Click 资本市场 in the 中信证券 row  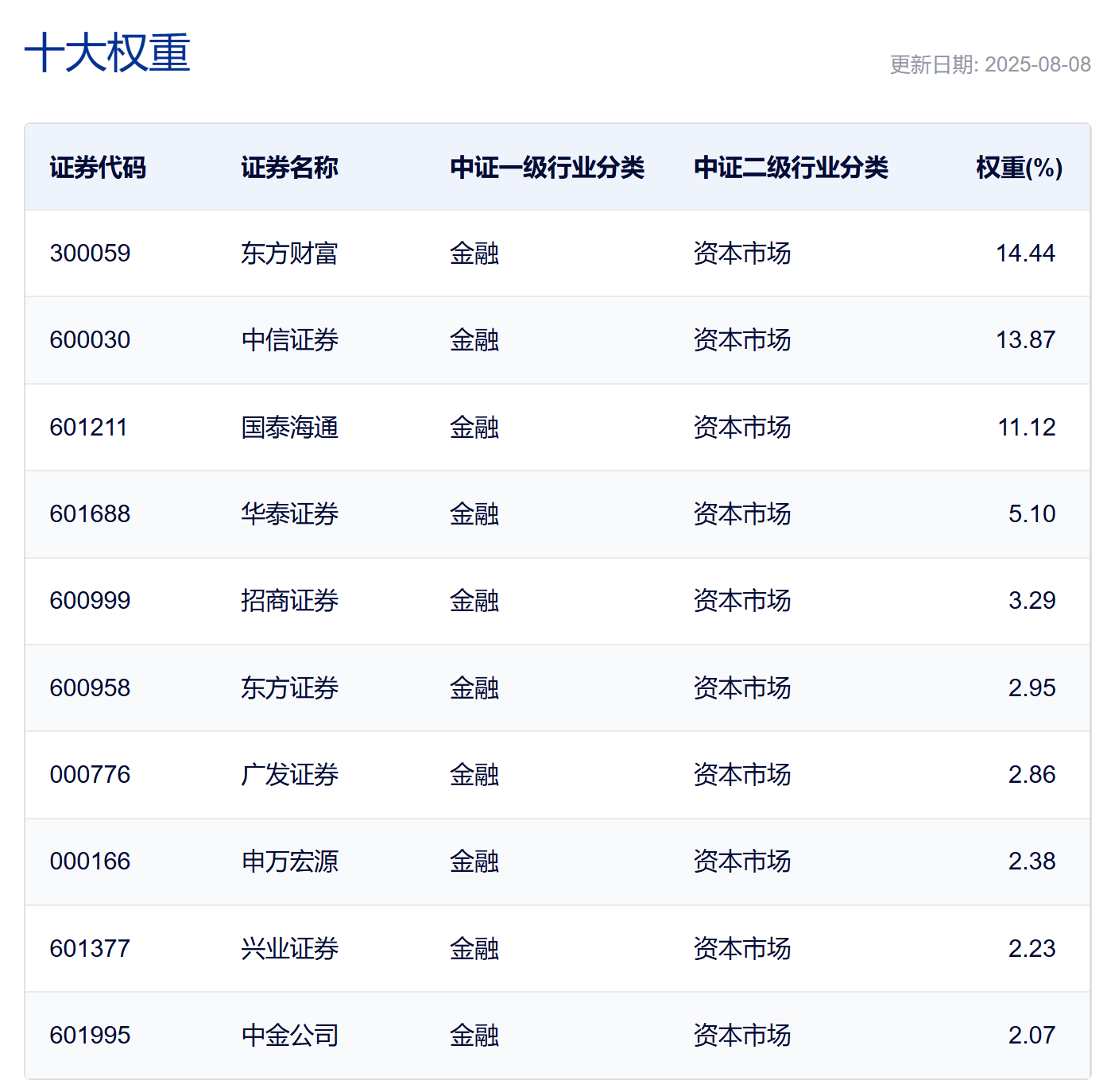click(742, 340)
